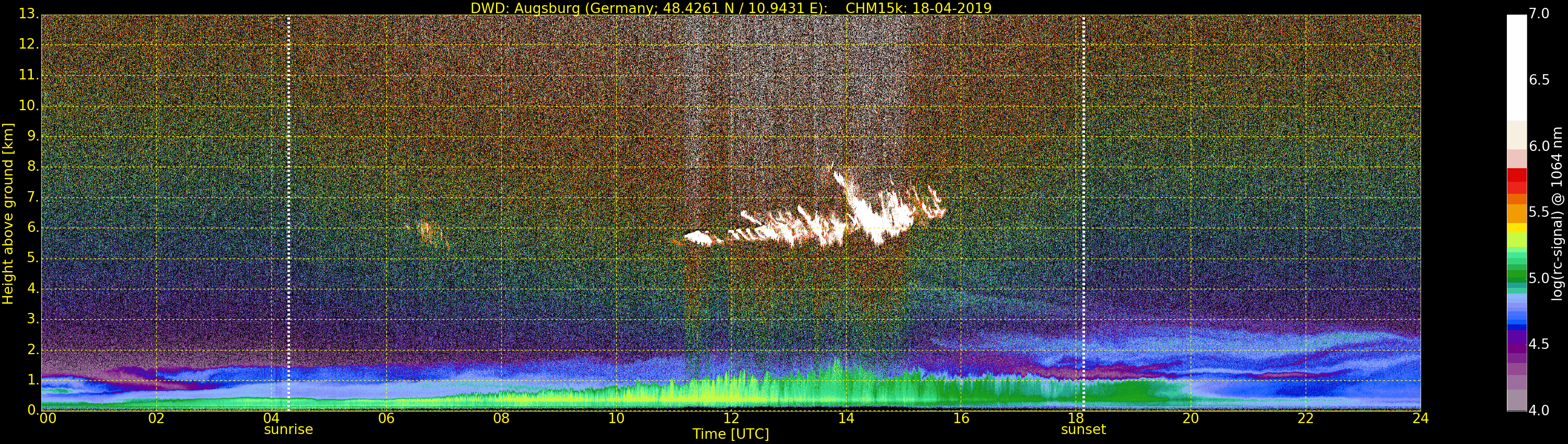Click the time axis tick label '00'
Image resolution: width=1568 pixels, height=444 pixels.
point(48,418)
